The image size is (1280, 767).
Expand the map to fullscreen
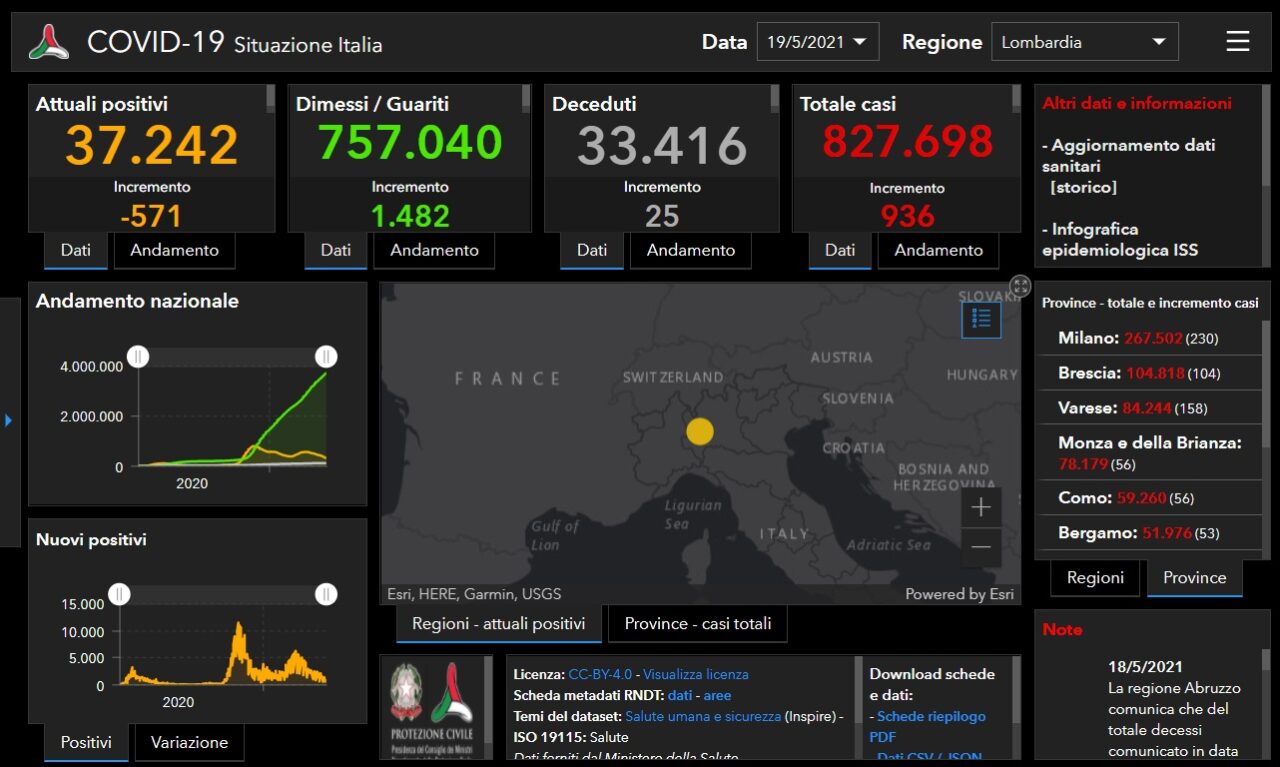click(x=1020, y=286)
